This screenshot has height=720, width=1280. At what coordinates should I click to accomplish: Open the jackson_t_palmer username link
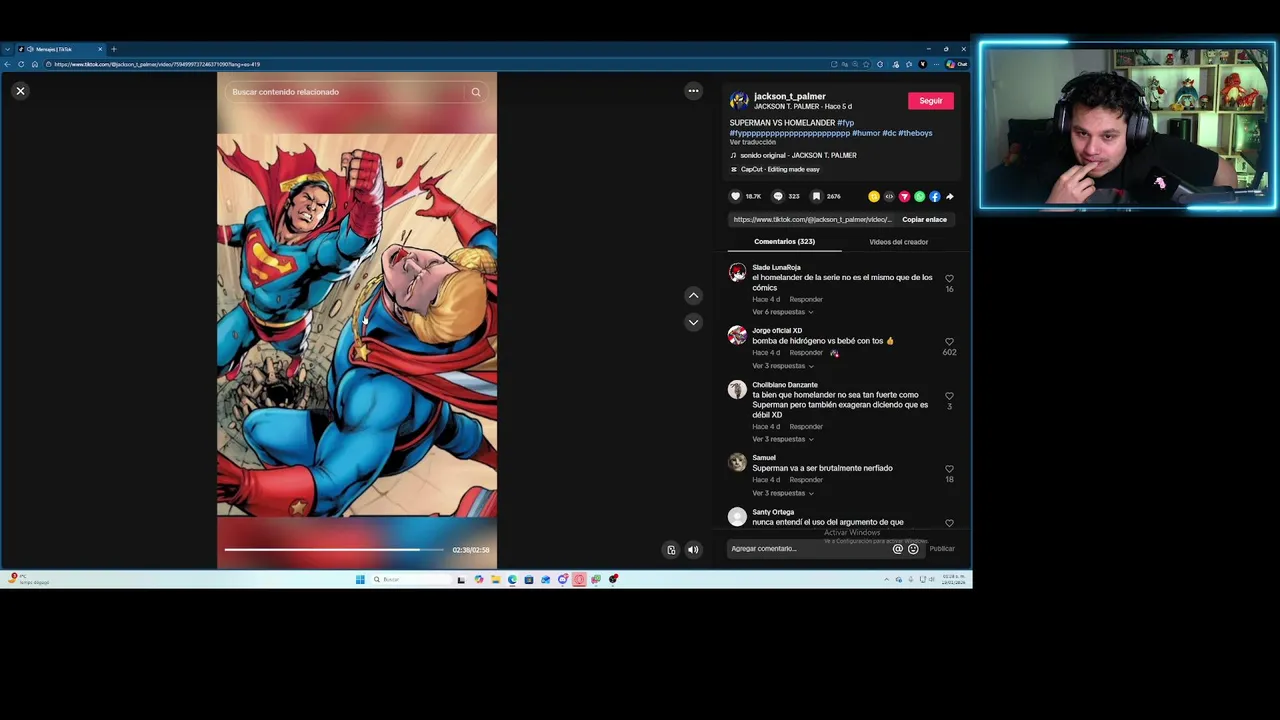789,96
